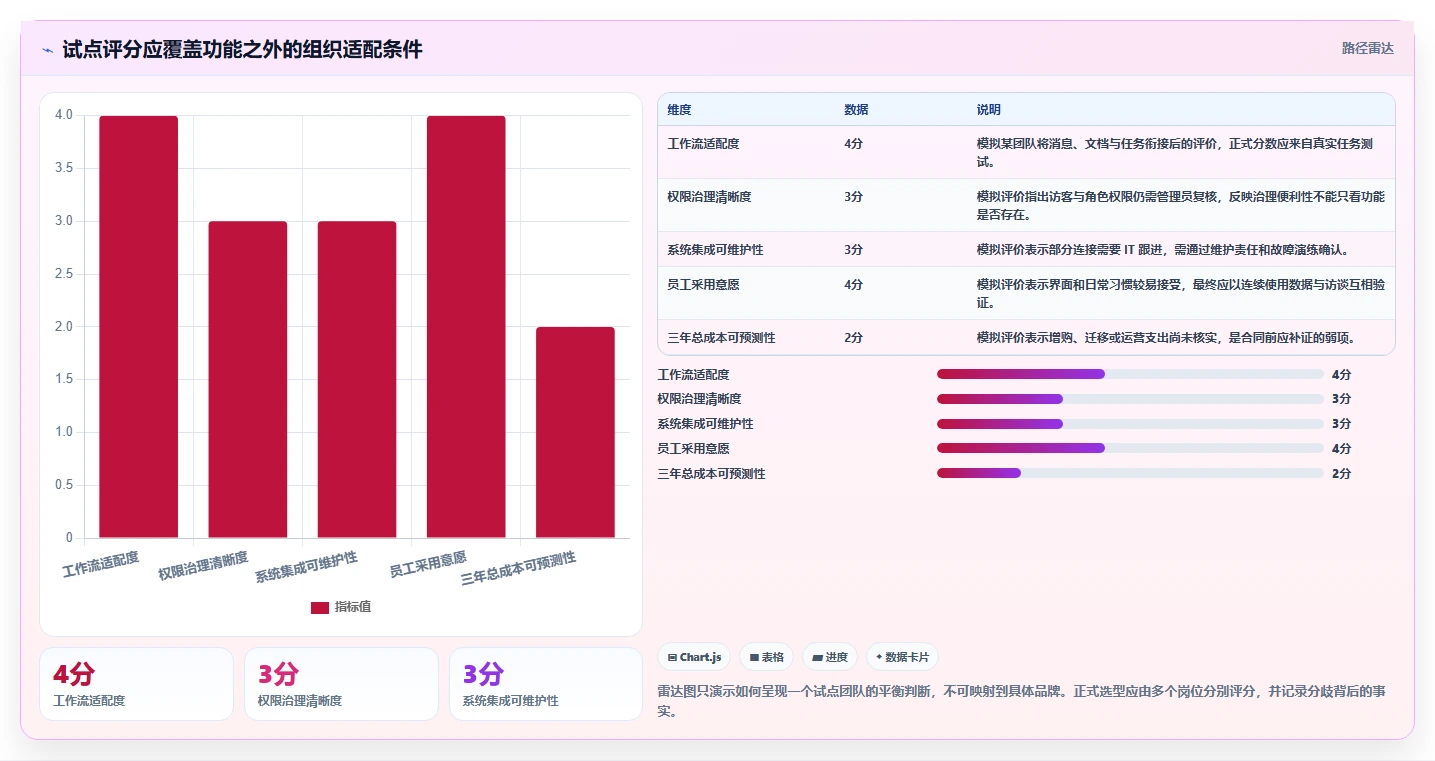The width and height of the screenshot is (1435, 761).
Task: Click the description starting 模拟评价指出访客与角色权限
Action: click(1180, 206)
